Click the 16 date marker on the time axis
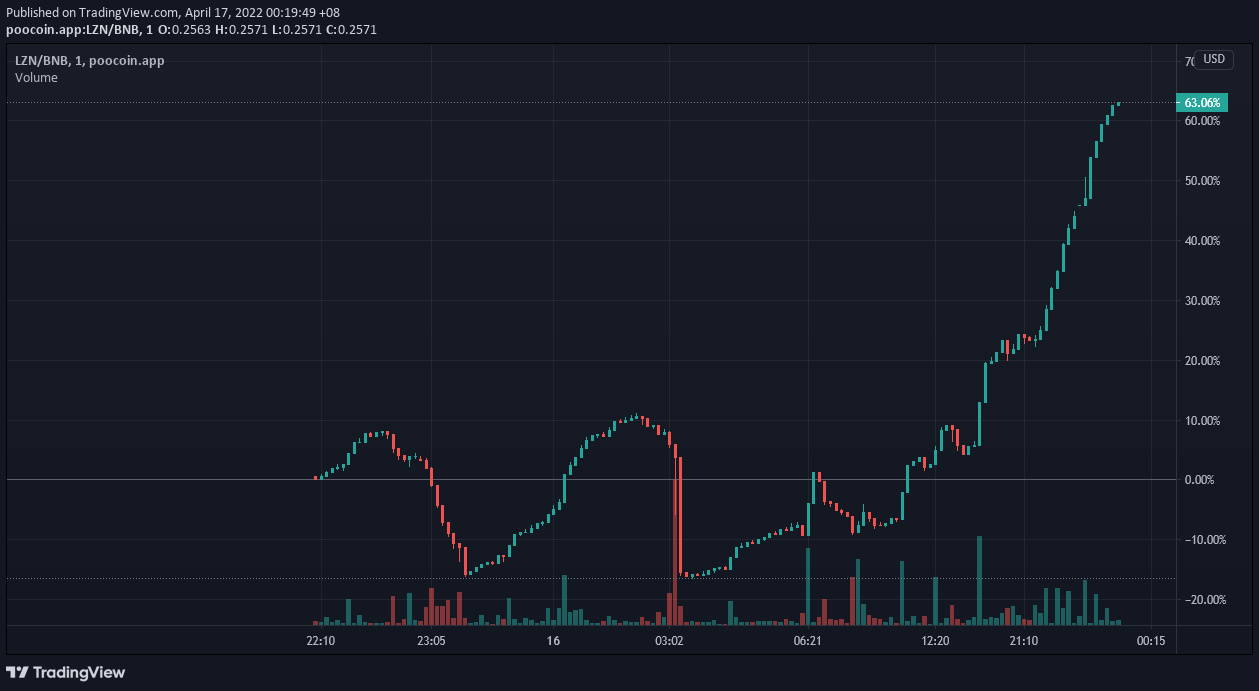The height and width of the screenshot is (691, 1259). 552,640
